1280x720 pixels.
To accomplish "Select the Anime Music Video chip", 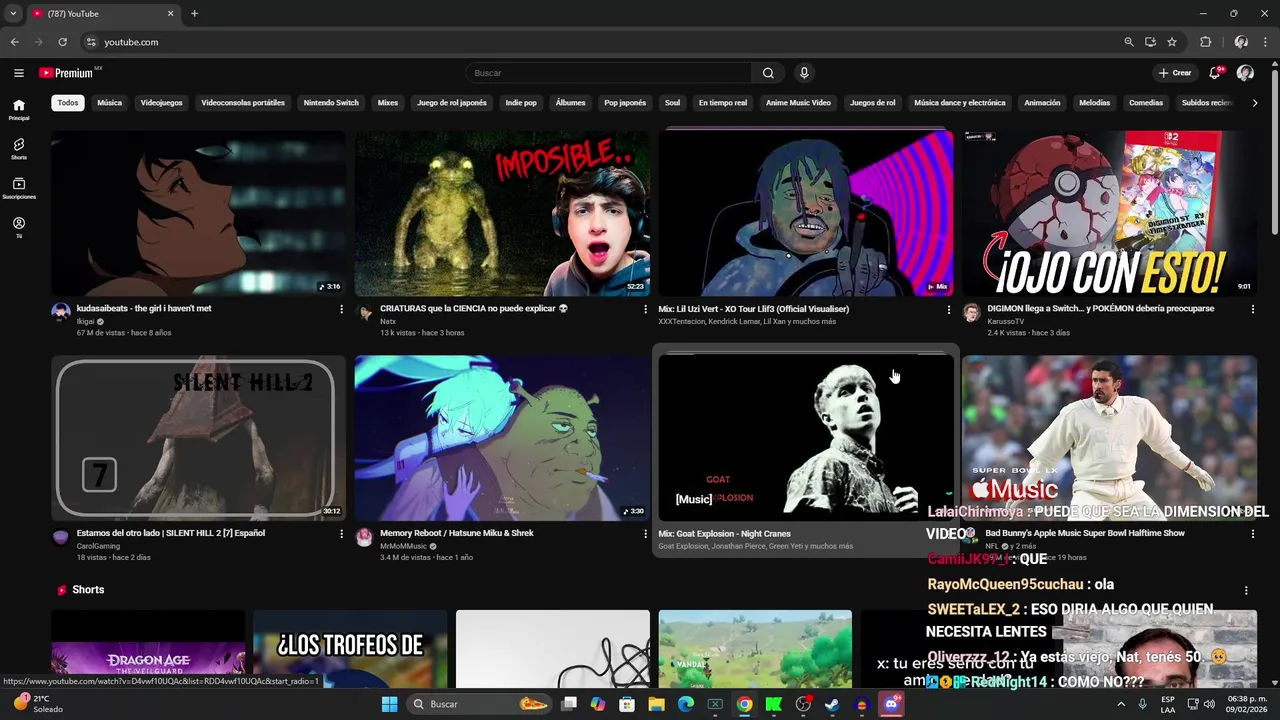I will [798, 103].
